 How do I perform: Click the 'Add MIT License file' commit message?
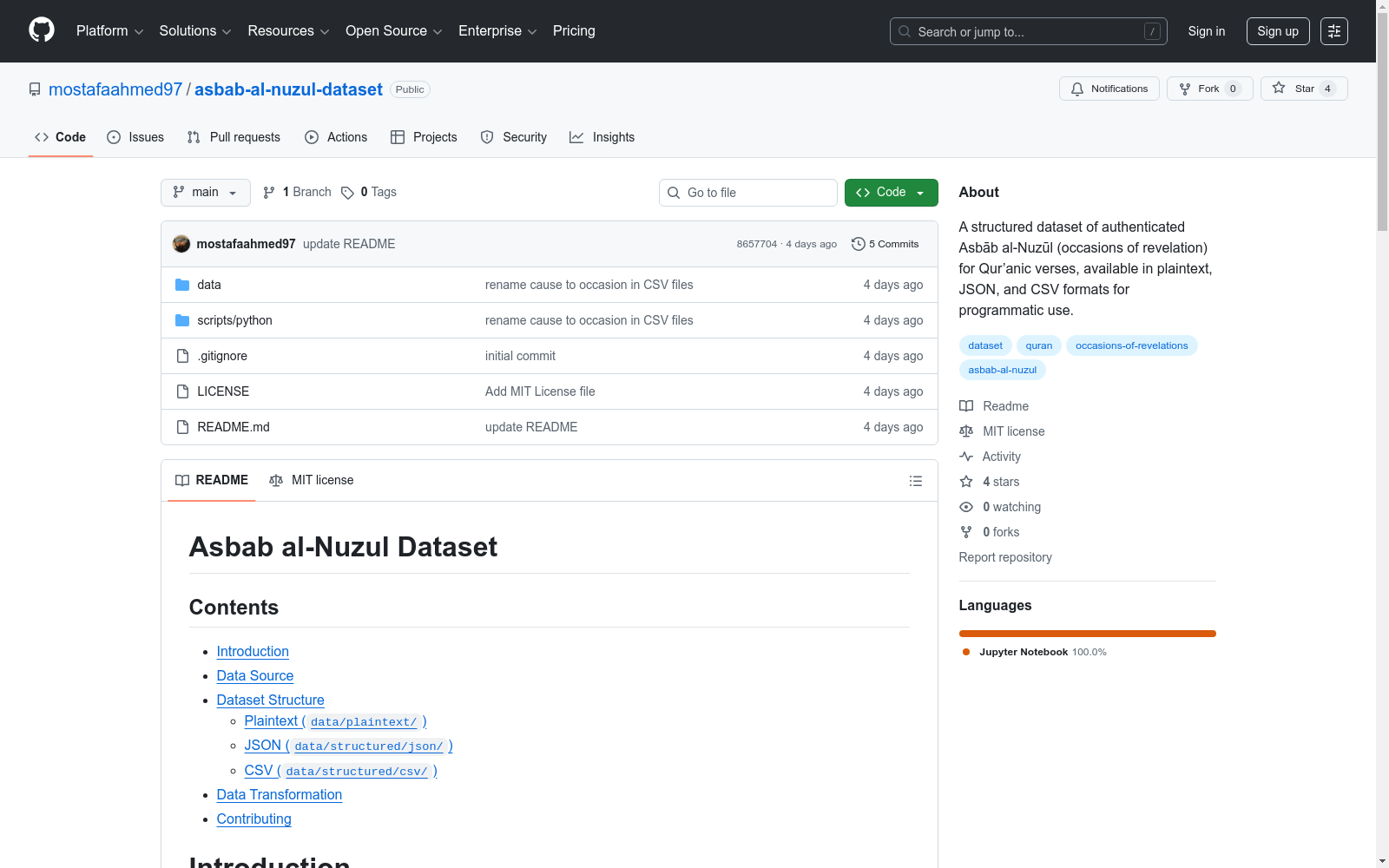540,391
